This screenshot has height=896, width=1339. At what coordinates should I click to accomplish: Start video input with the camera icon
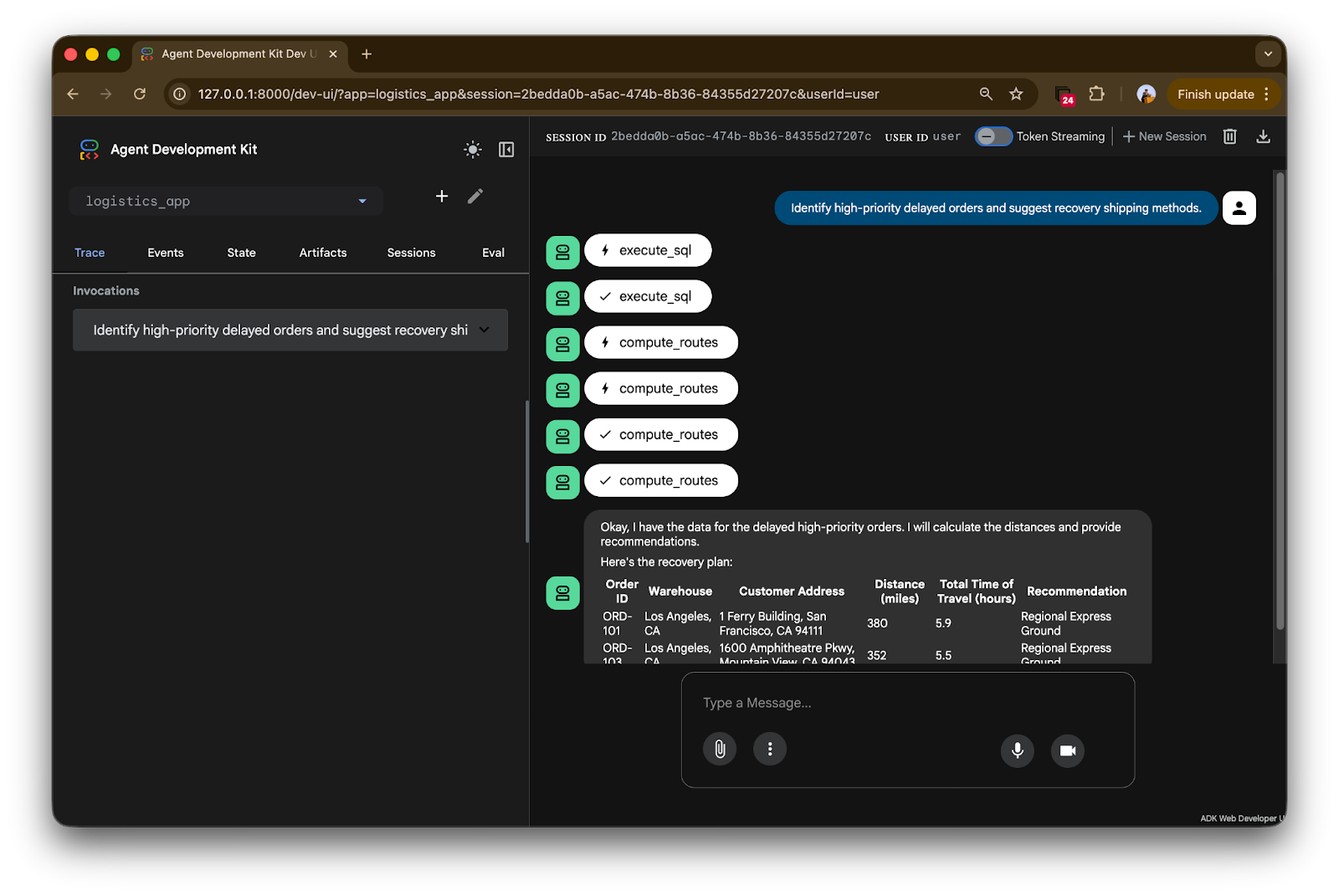pos(1067,750)
